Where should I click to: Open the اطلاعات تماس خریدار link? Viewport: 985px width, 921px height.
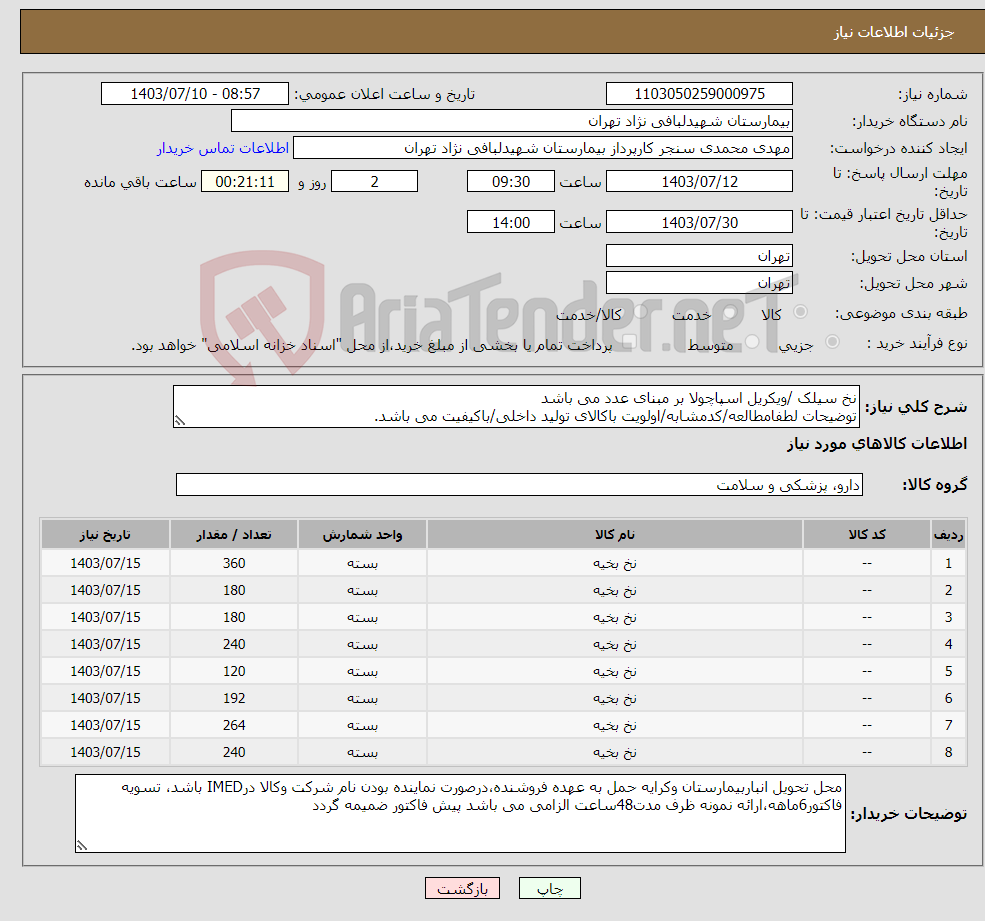pos(223,148)
